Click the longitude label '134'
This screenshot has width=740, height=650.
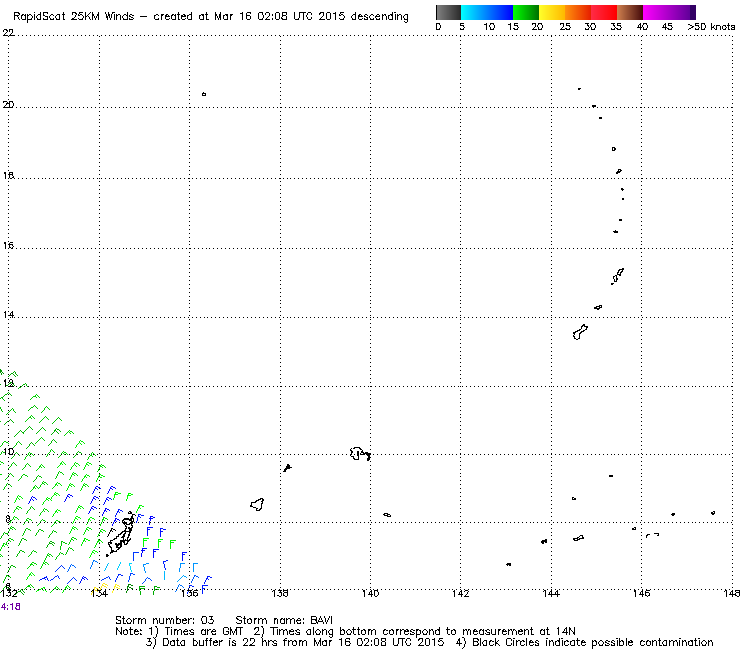coord(99,593)
